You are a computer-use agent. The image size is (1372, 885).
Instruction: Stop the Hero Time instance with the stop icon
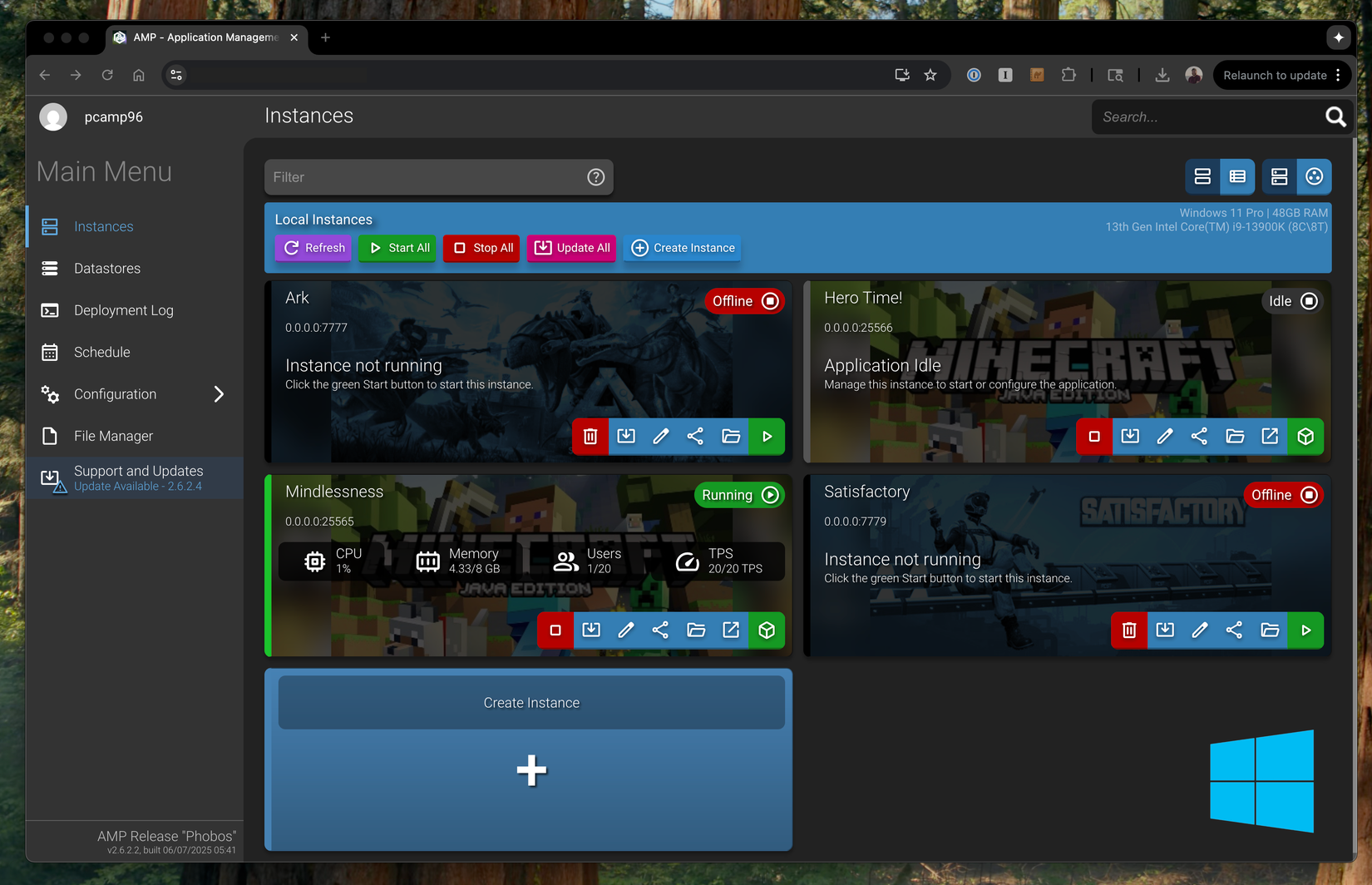click(x=1093, y=437)
